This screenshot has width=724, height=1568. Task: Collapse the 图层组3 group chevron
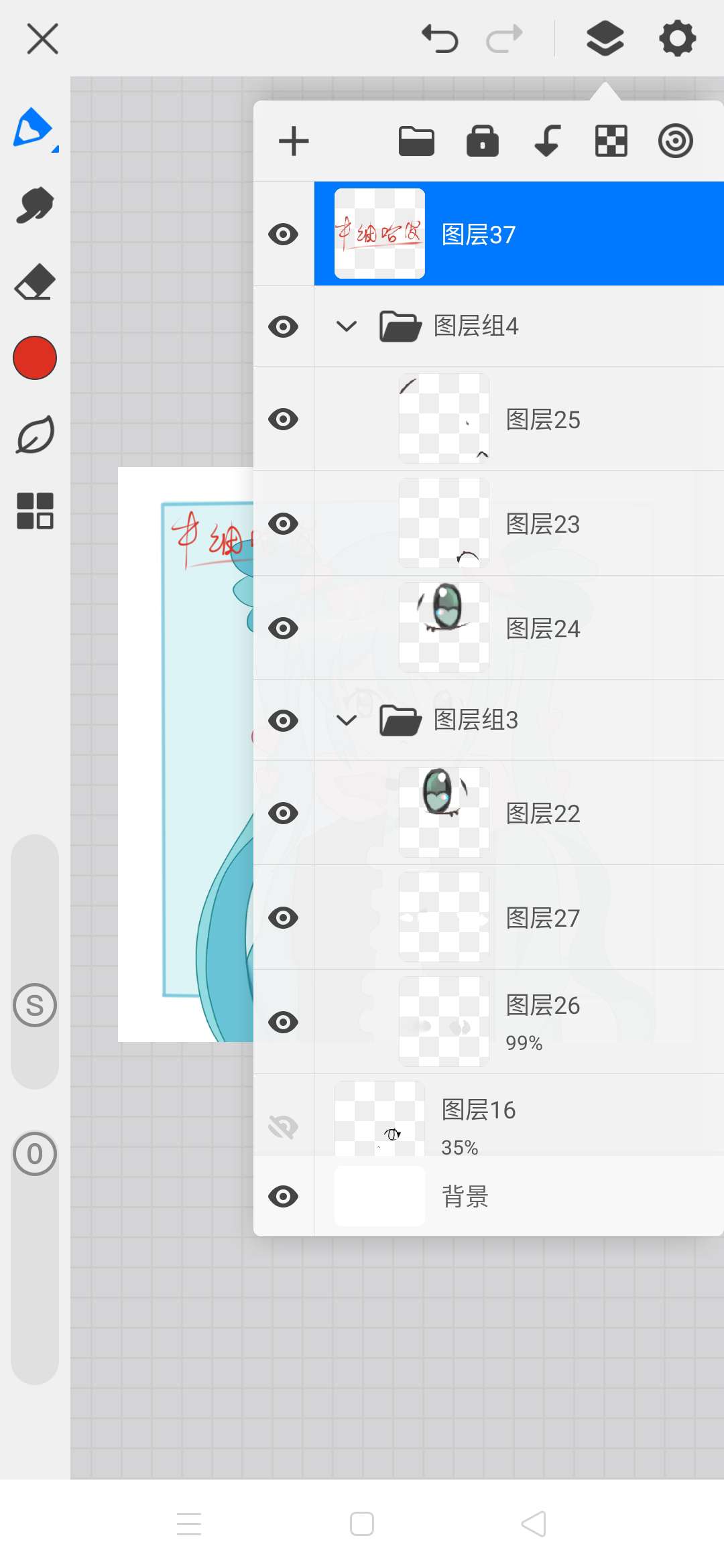pyautogui.click(x=347, y=721)
